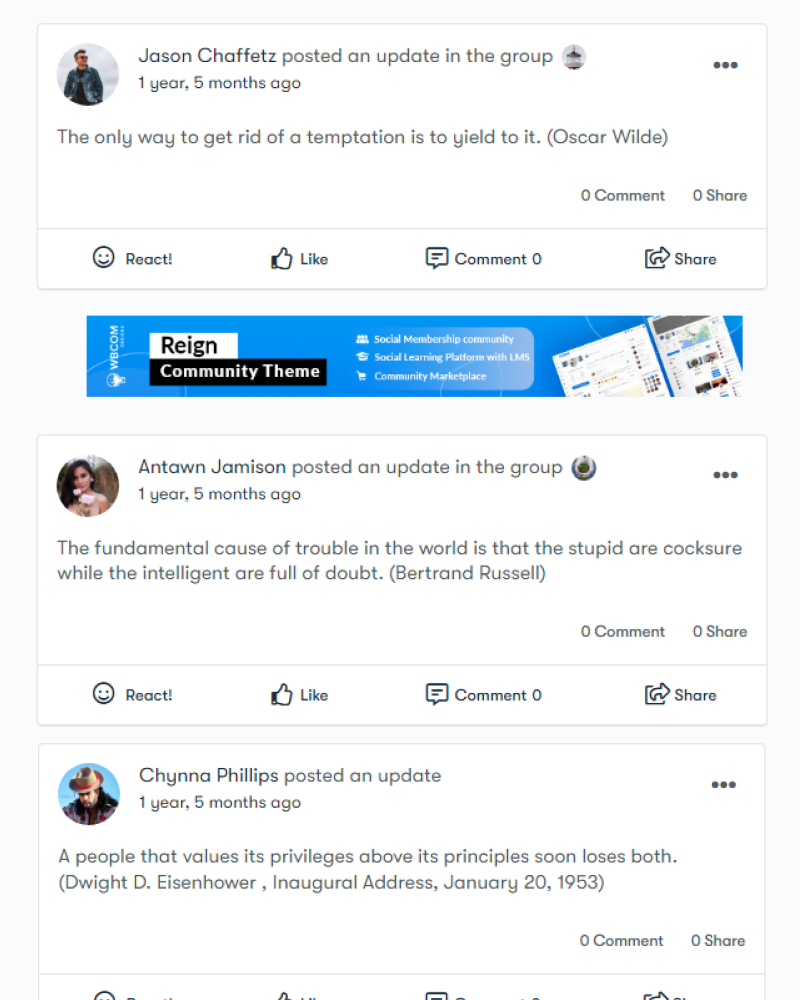
Task: Open the three-dot menu on Chynna Phillips' post
Action: click(723, 785)
